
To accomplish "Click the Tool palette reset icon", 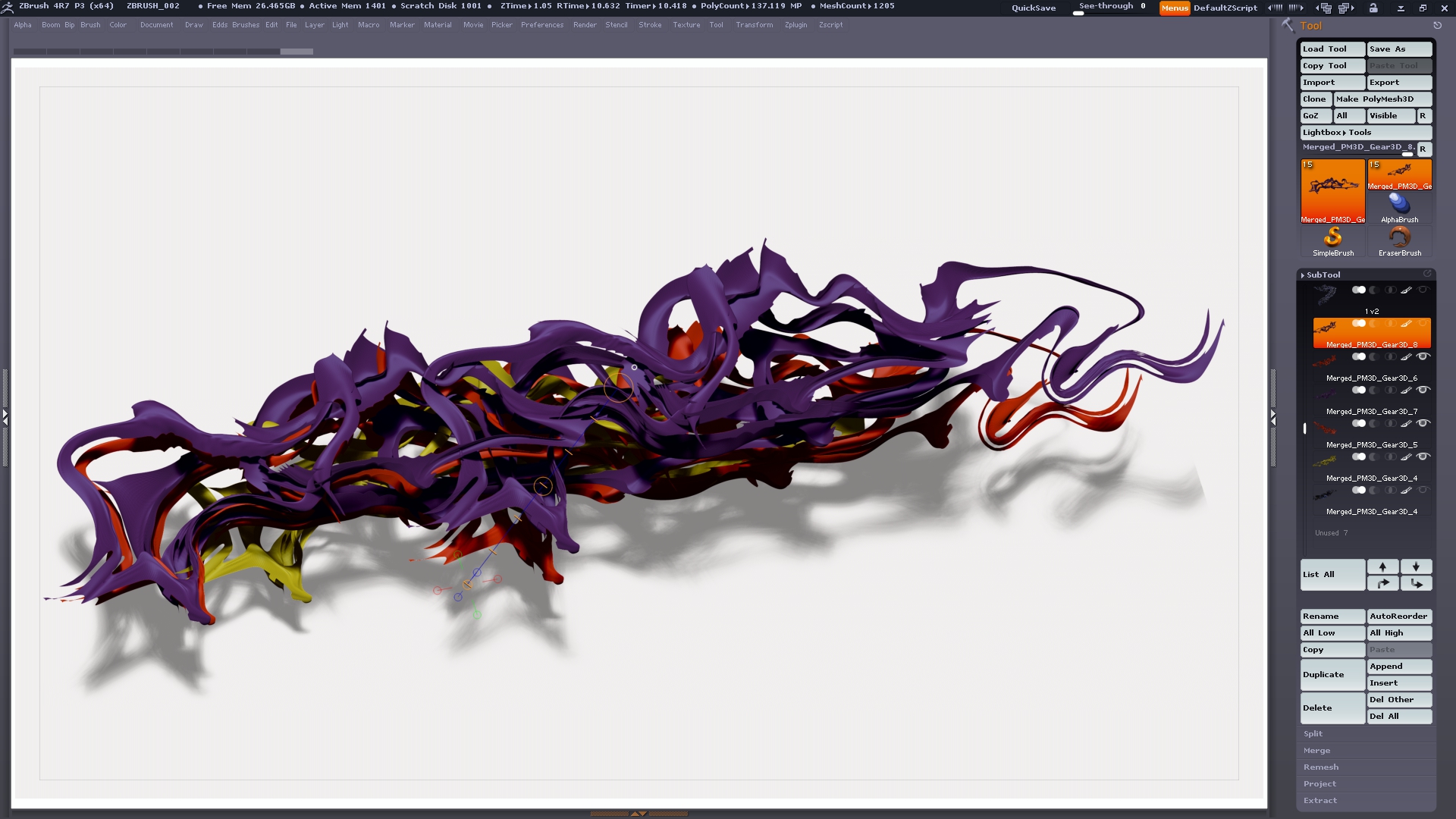I will [x=1437, y=26].
